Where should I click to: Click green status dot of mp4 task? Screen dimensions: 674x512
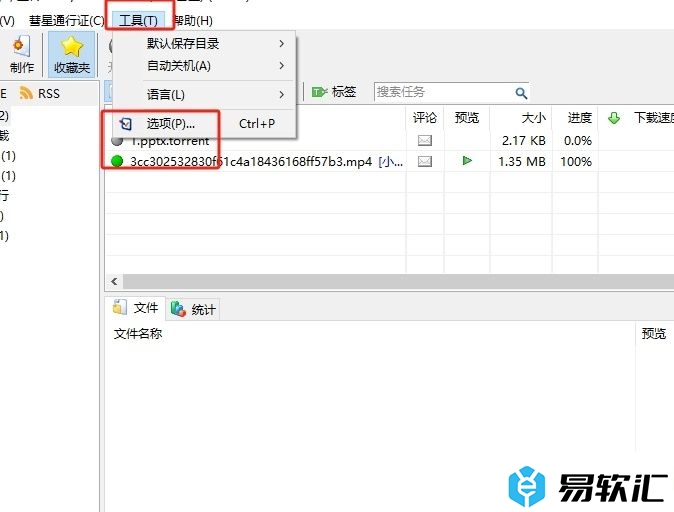[117, 161]
